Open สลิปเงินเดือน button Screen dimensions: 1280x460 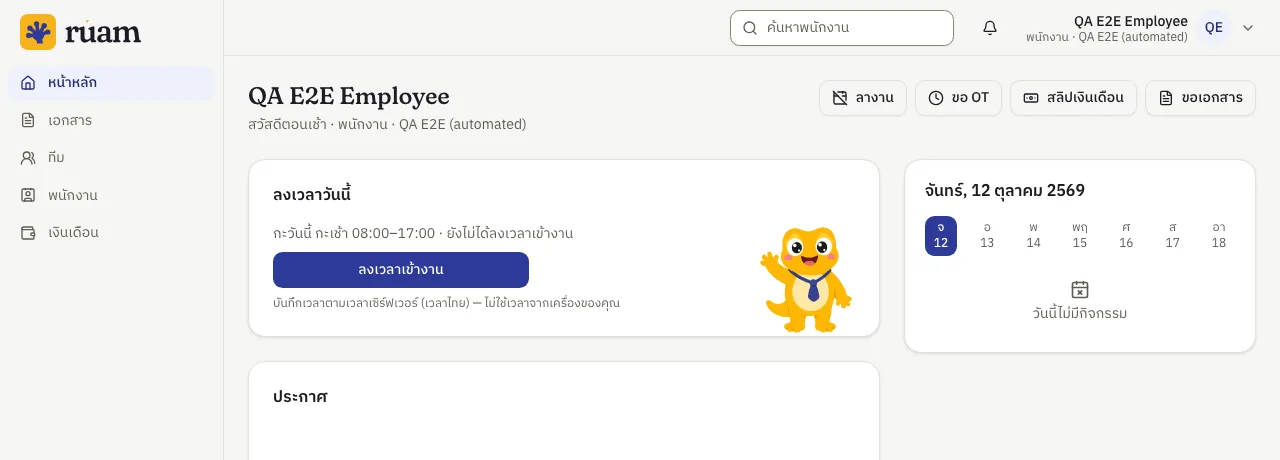pyautogui.click(x=1073, y=98)
